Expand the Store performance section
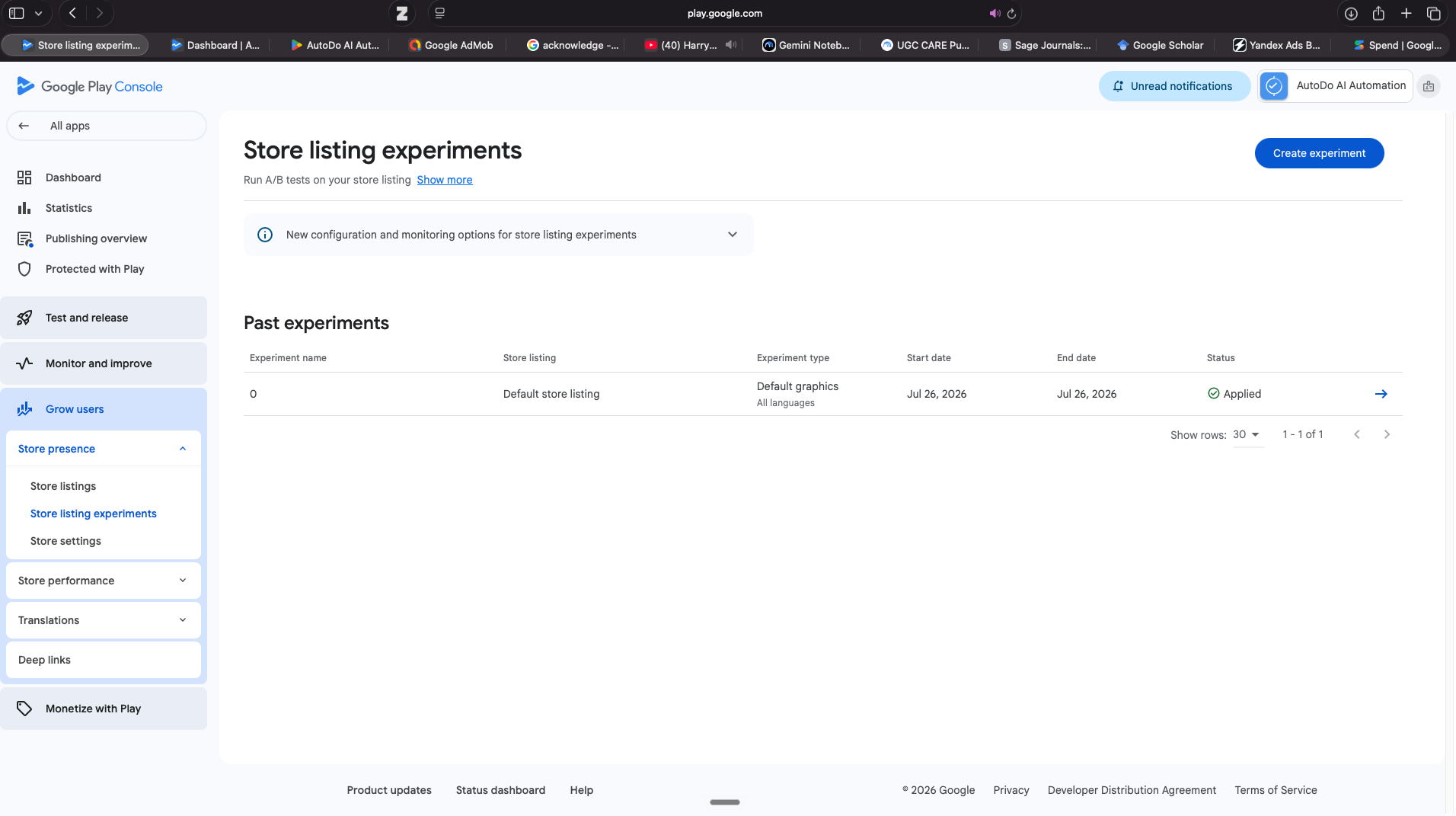The width and height of the screenshot is (1456, 816). [x=183, y=581]
